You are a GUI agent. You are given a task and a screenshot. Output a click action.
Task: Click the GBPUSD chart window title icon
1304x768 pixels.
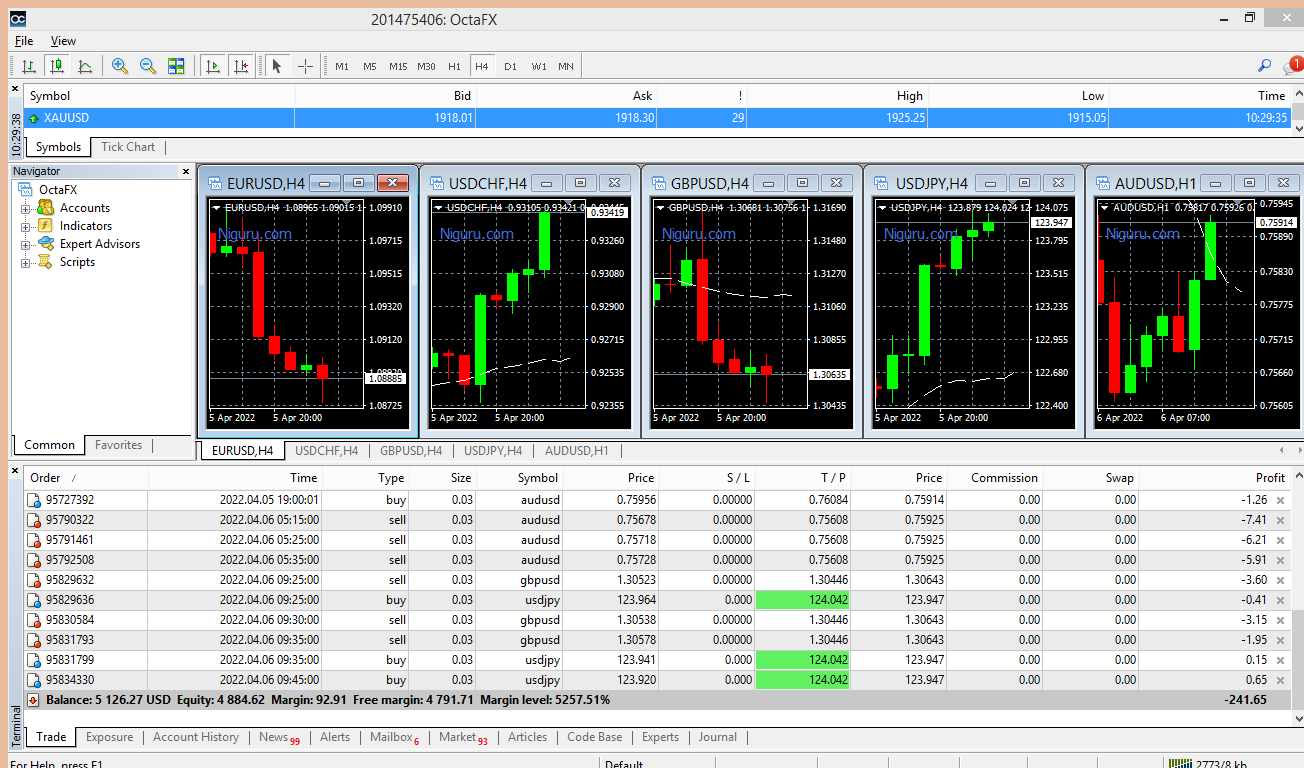click(x=659, y=183)
